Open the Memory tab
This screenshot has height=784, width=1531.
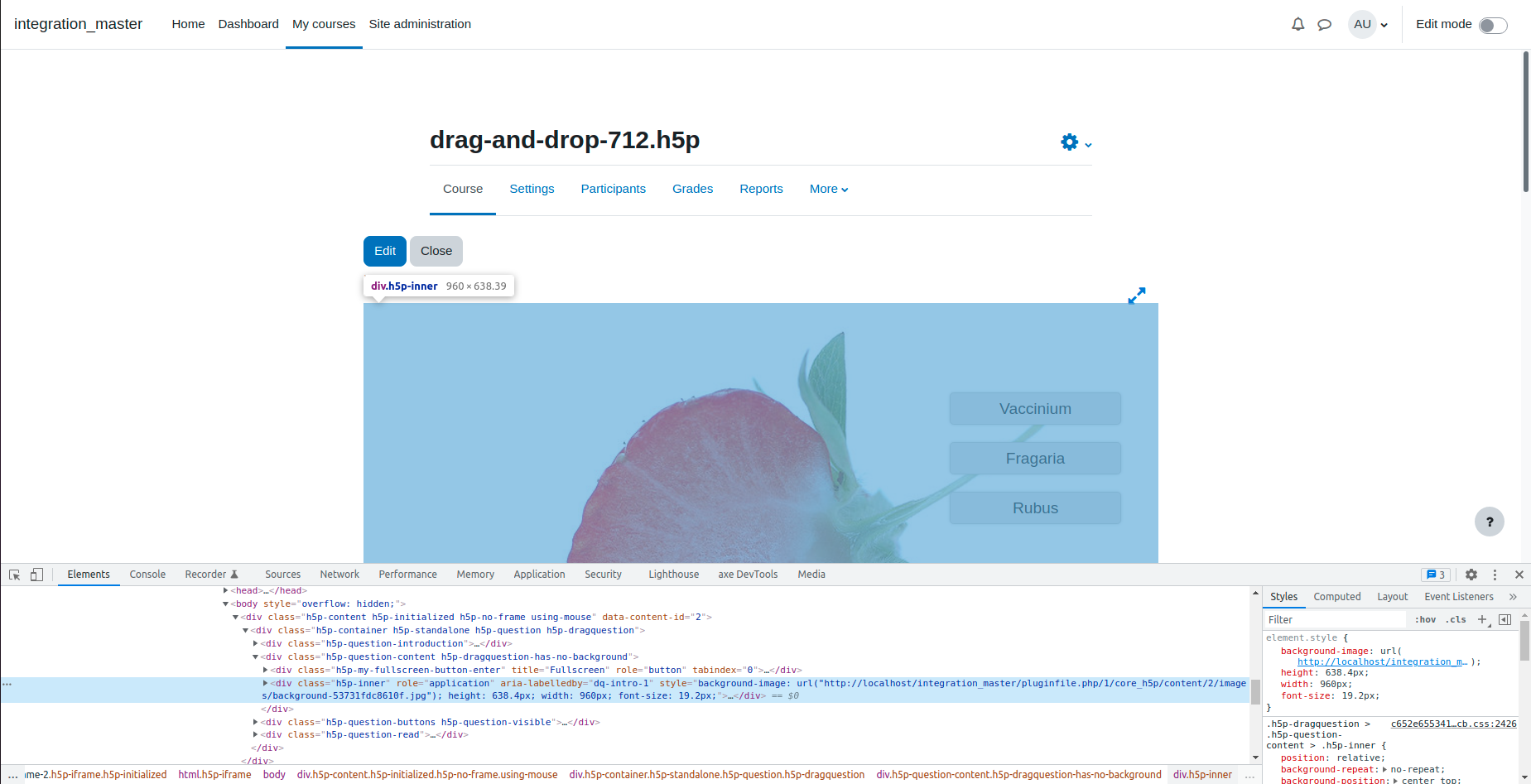(x=475, y=575)
